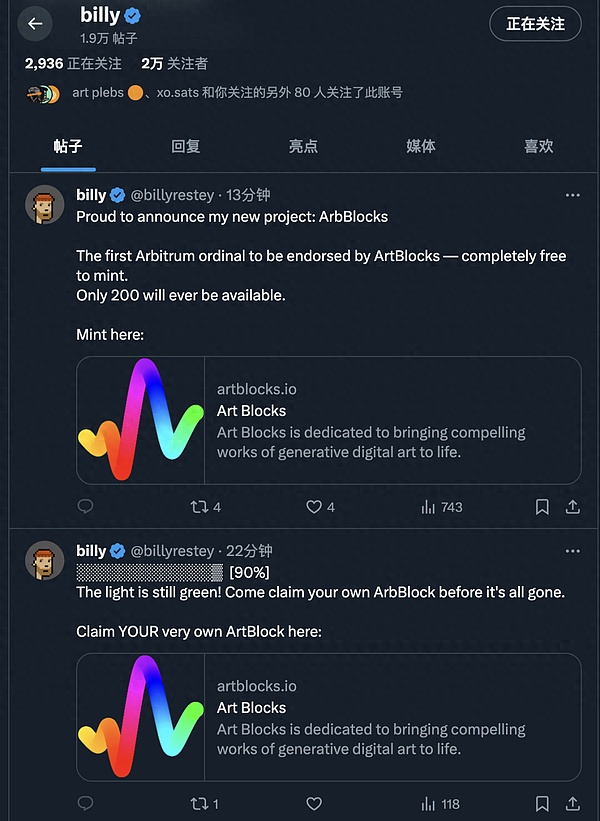
Task: Bookmark the ArbBlocks announcement post
Action: (542, 507)
